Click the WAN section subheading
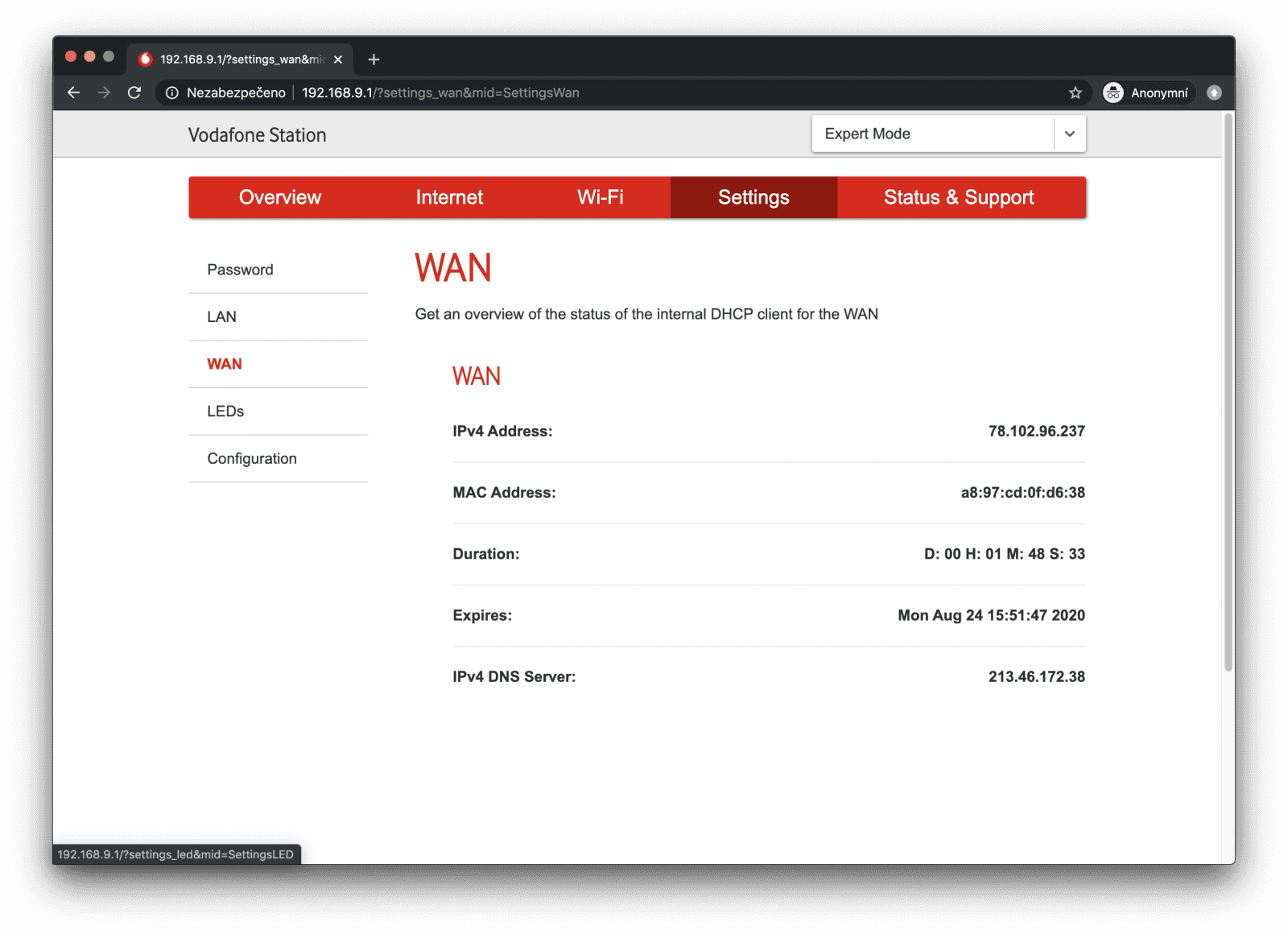 click(x=477, y=376)
